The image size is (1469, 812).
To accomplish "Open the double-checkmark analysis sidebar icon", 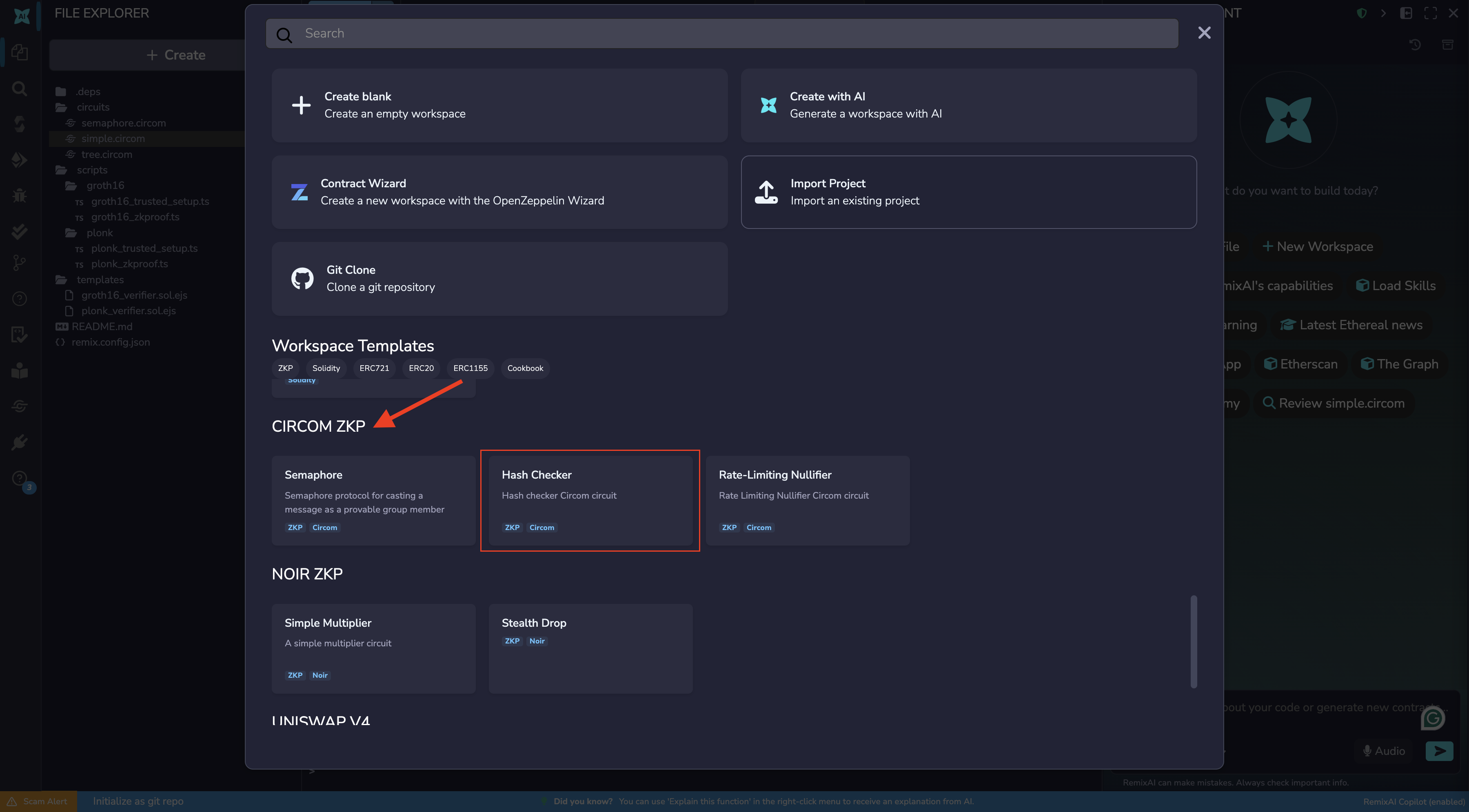I will point(20,231).
